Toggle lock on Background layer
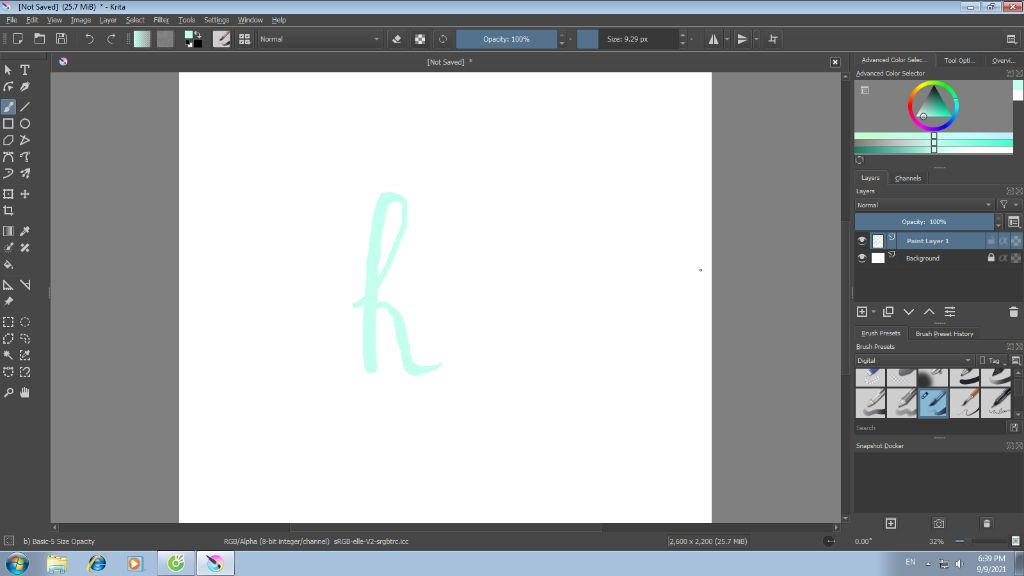The image size is (1024, 576). point(991,258)
